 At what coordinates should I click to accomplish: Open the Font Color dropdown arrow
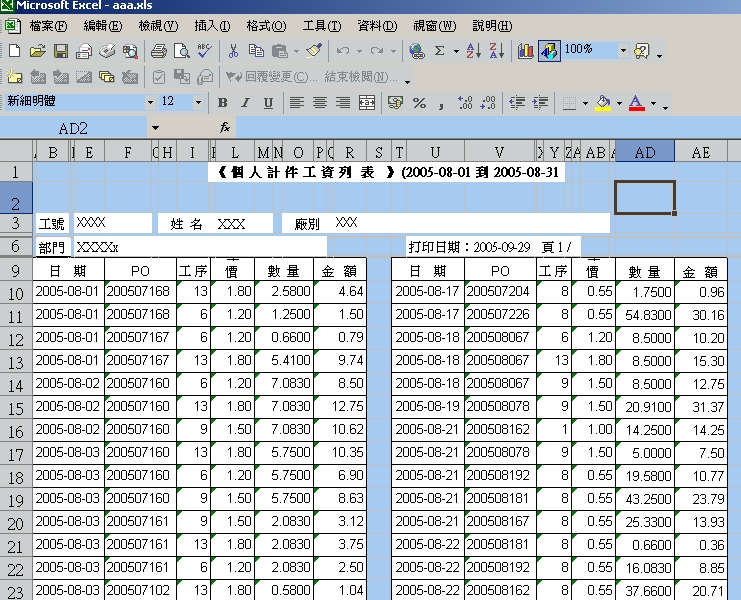pos(653,103)
